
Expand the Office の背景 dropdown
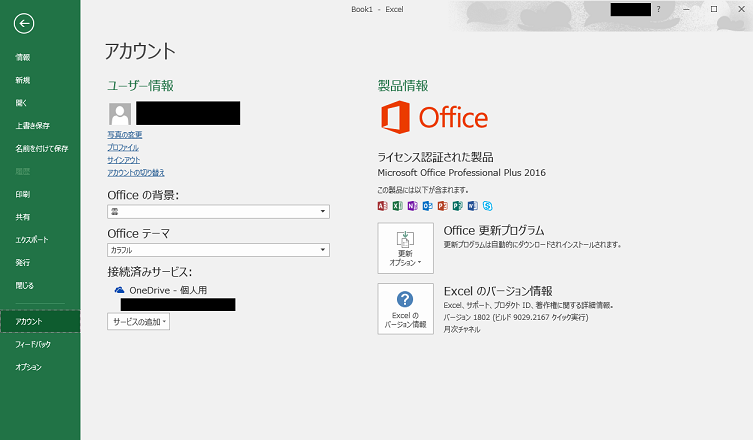point(219,211)
